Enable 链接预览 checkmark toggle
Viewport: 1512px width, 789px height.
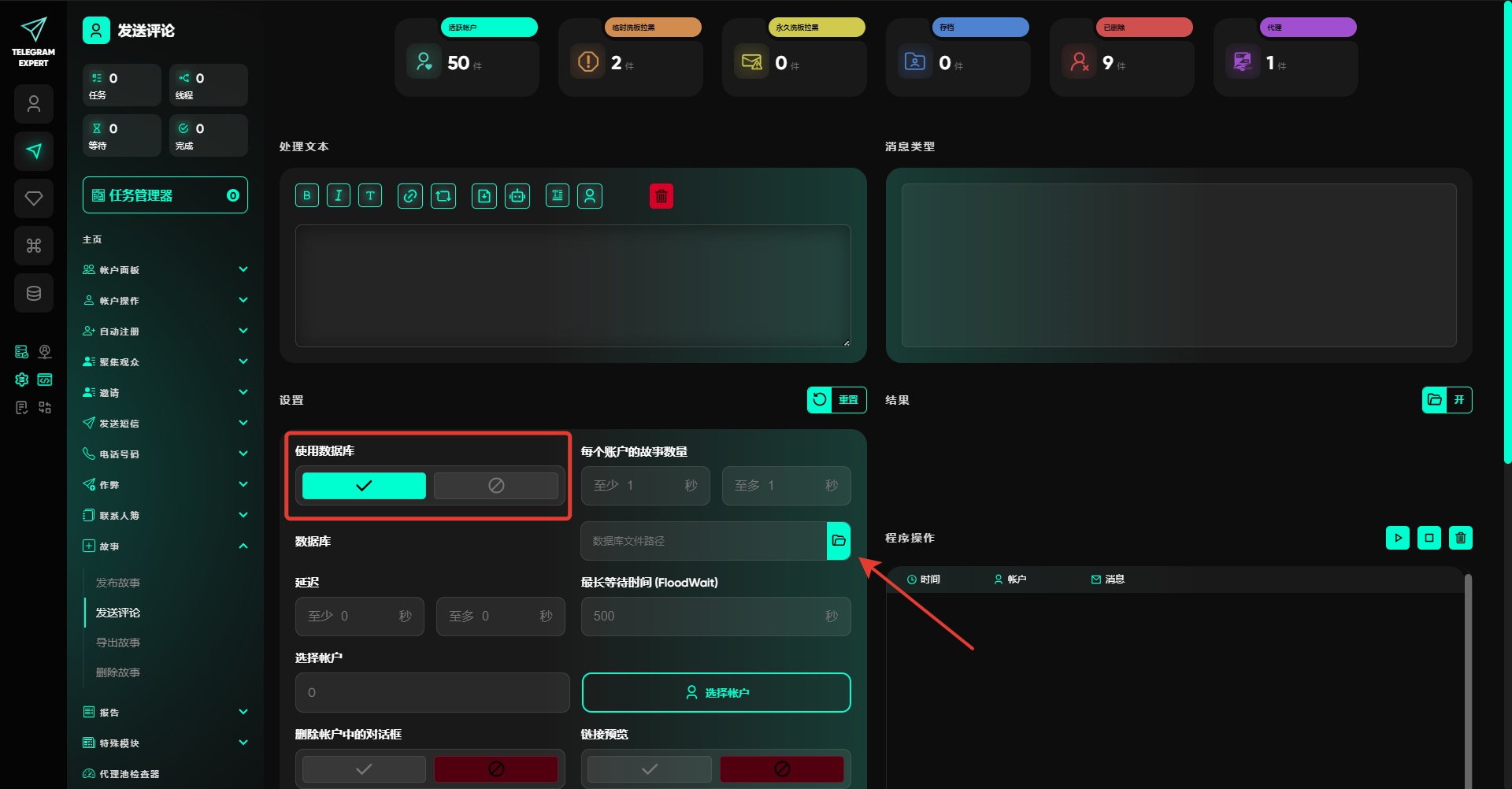[x=650, y=769]
